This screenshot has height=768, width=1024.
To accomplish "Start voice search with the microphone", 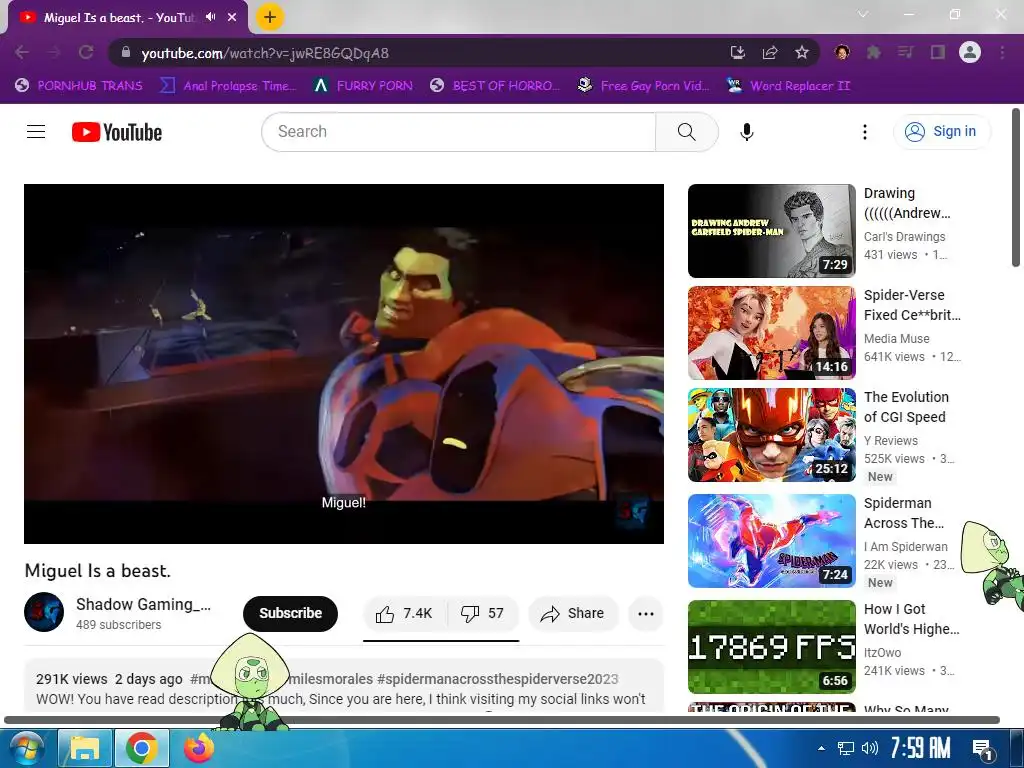I will pyautogui.click(x=746, y=132).
